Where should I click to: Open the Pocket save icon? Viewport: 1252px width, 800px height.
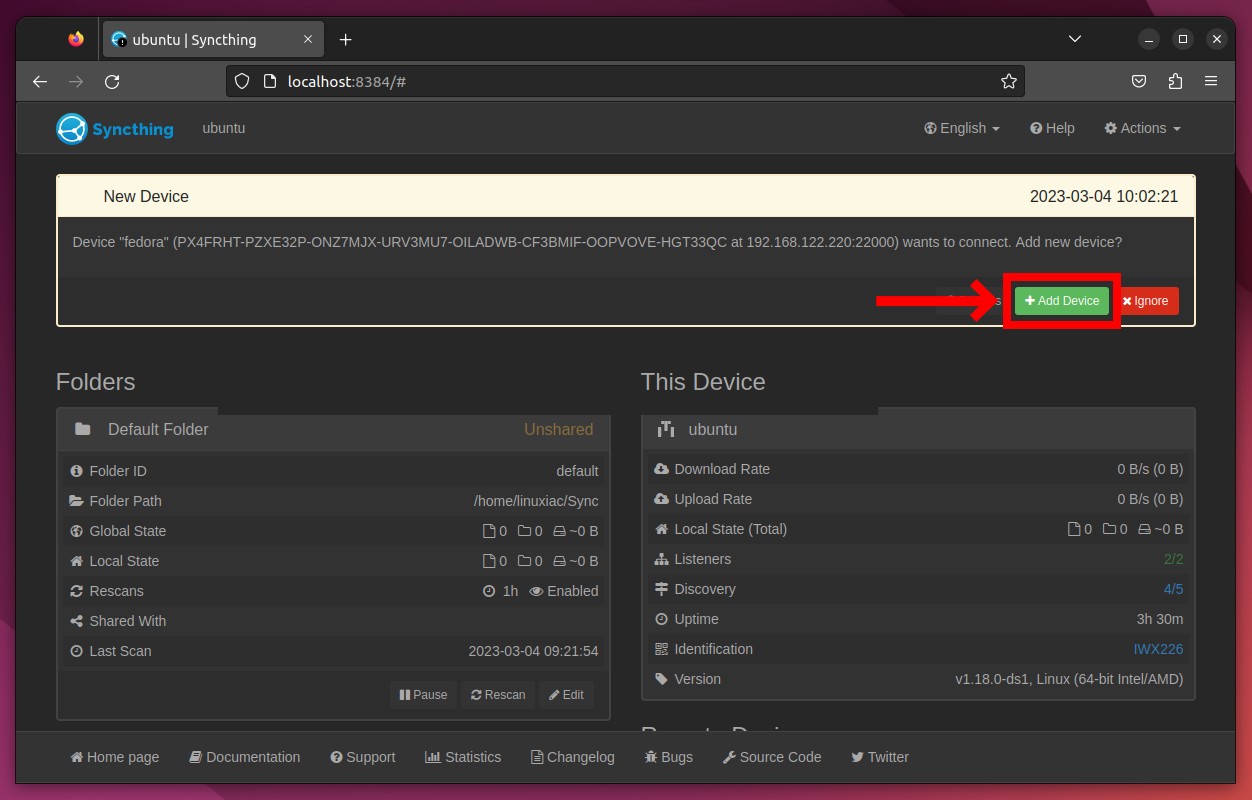[1139, 81]
